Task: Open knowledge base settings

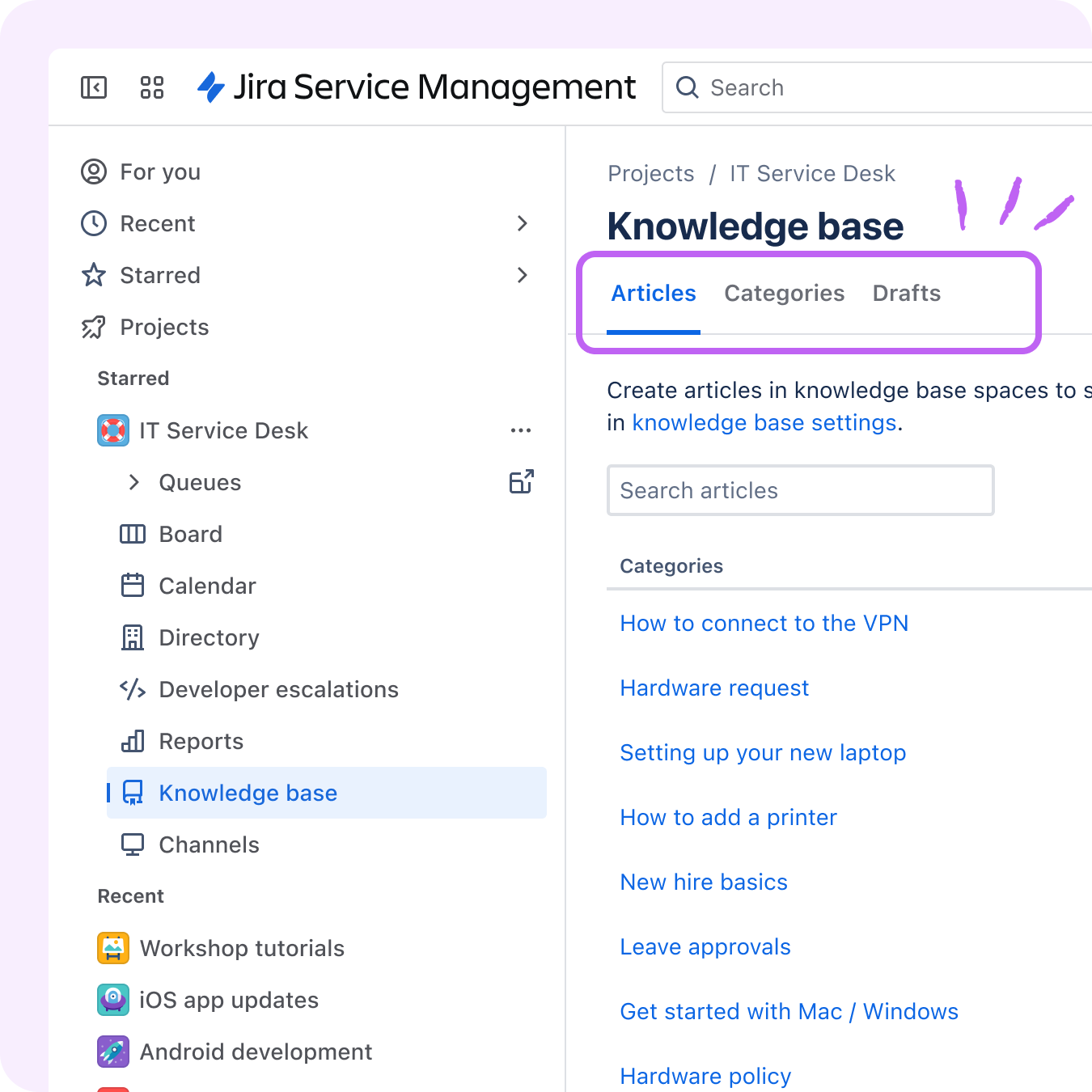Action: coord(764,422)
